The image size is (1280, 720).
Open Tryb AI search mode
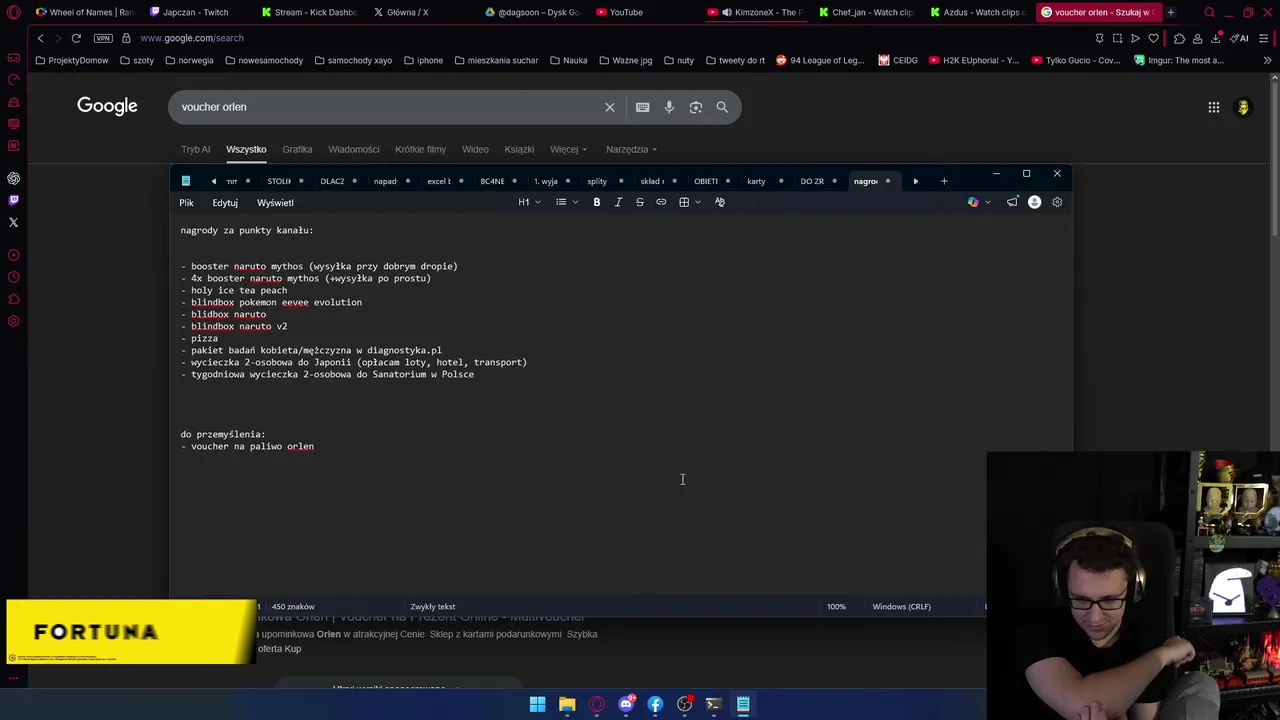pyautogui.click(x=196, y=149)
